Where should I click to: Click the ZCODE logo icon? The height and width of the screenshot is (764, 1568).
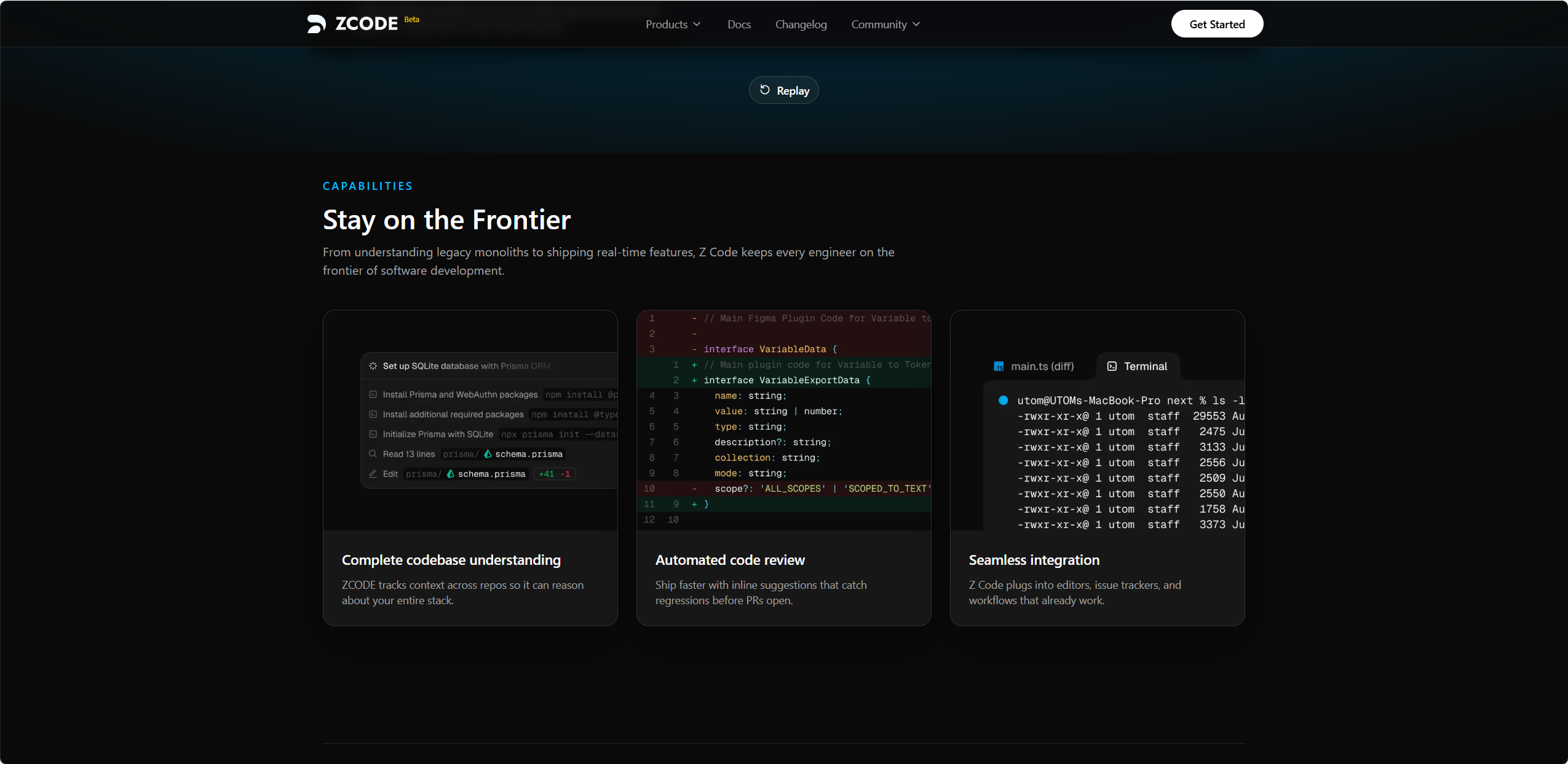(316, 24)
